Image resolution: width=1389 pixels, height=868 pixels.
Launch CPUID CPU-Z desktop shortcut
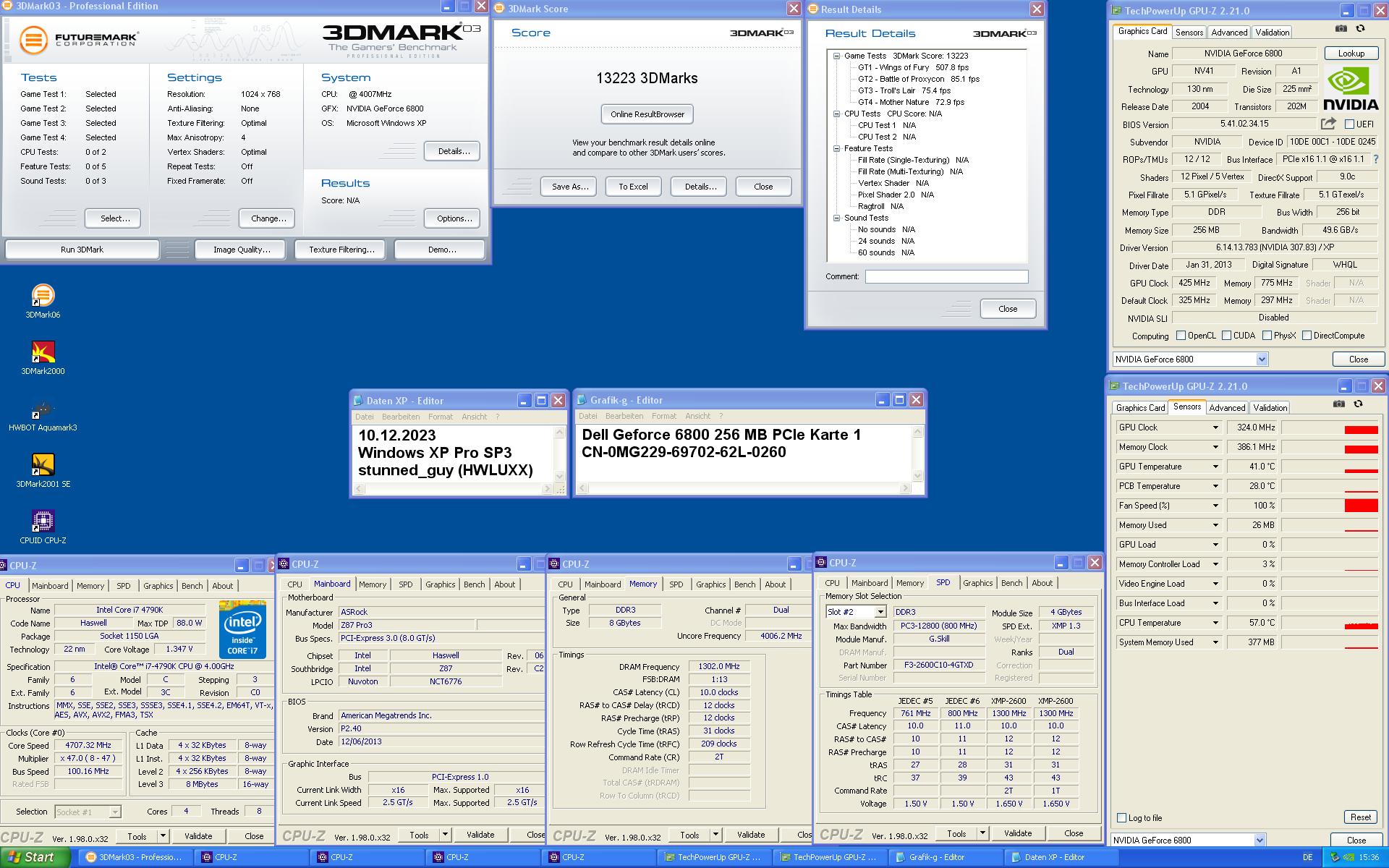coord(43,527)
